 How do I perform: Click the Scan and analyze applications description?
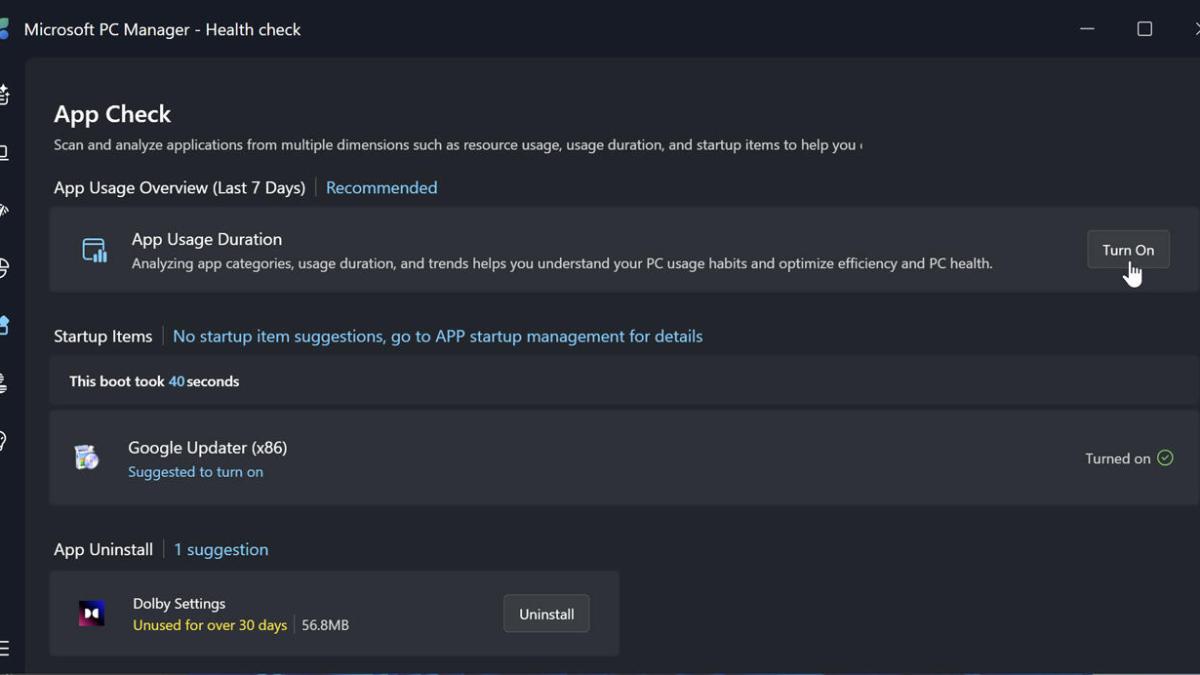pos(458,145)
